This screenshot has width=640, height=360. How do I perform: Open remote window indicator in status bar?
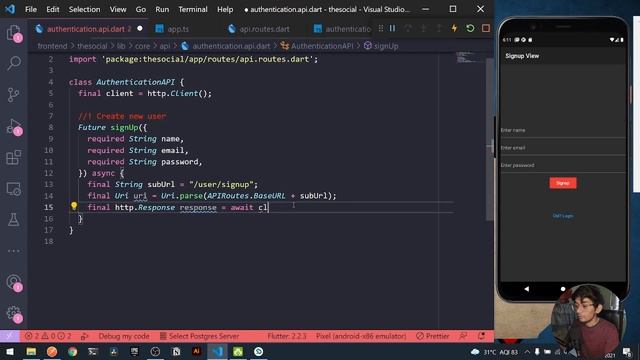9,336
